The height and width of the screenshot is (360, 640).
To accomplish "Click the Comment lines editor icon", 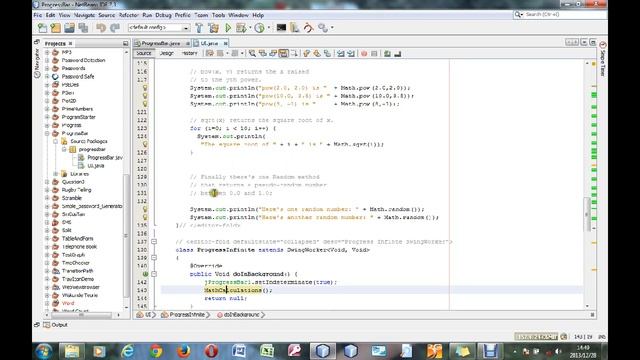I will click(387, 53).
